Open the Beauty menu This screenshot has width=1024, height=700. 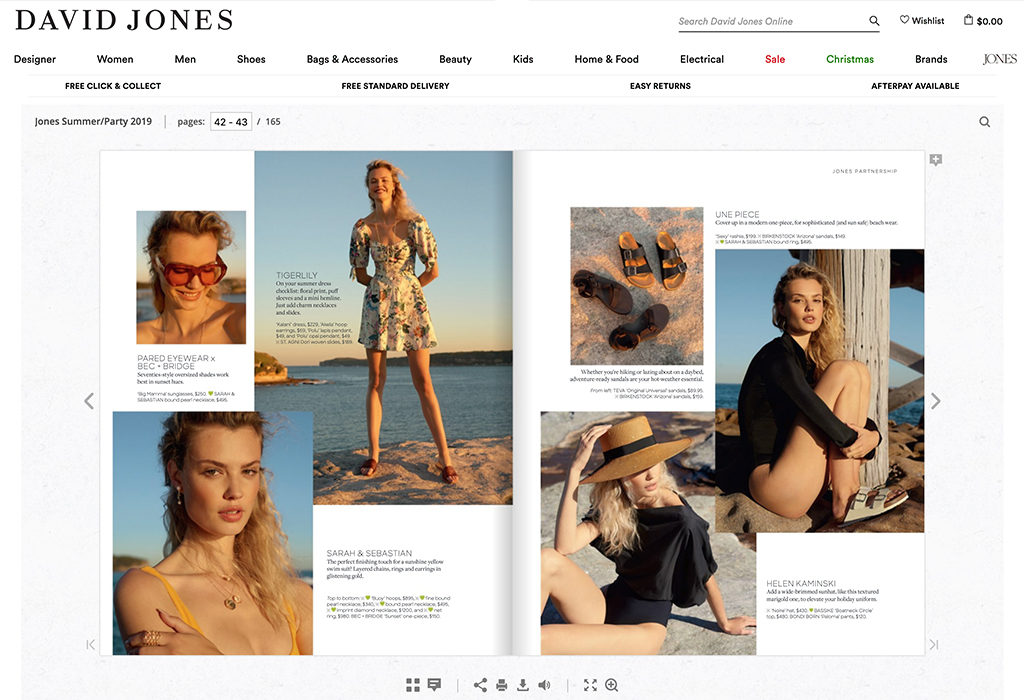(x=455, y=59)
